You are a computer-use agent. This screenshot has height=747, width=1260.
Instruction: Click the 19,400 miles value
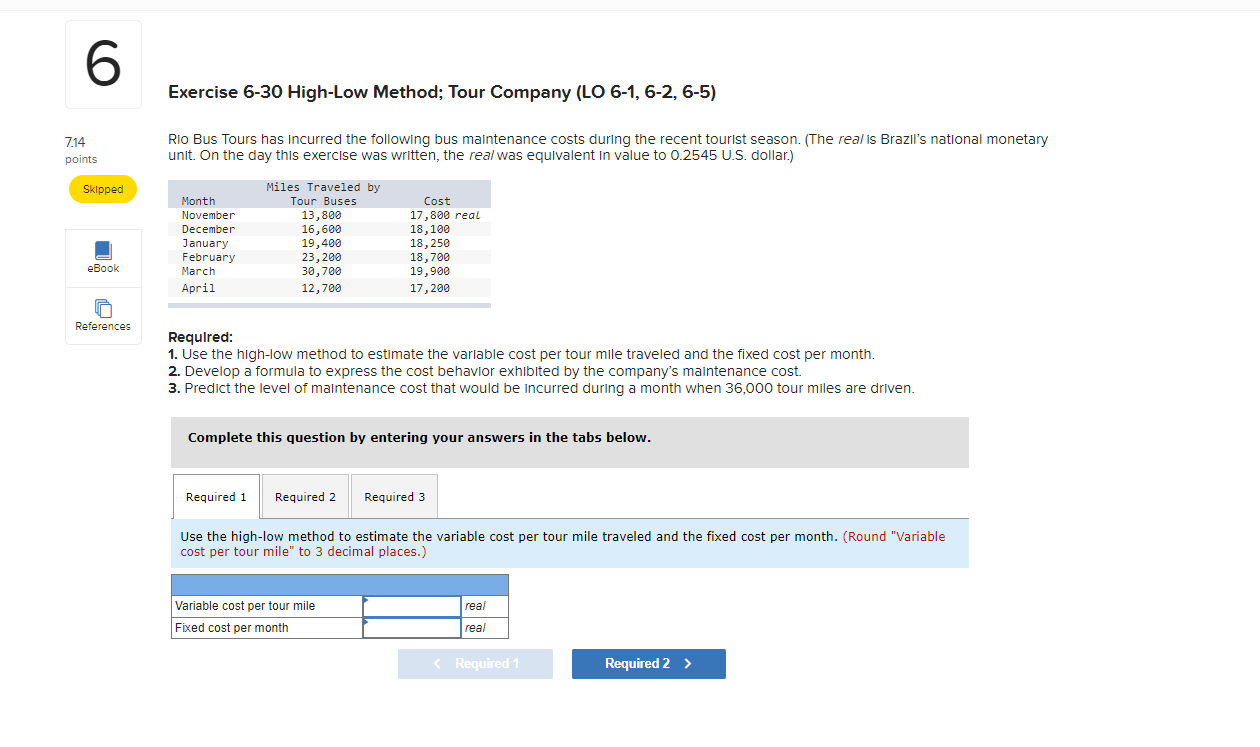(321, 243)
